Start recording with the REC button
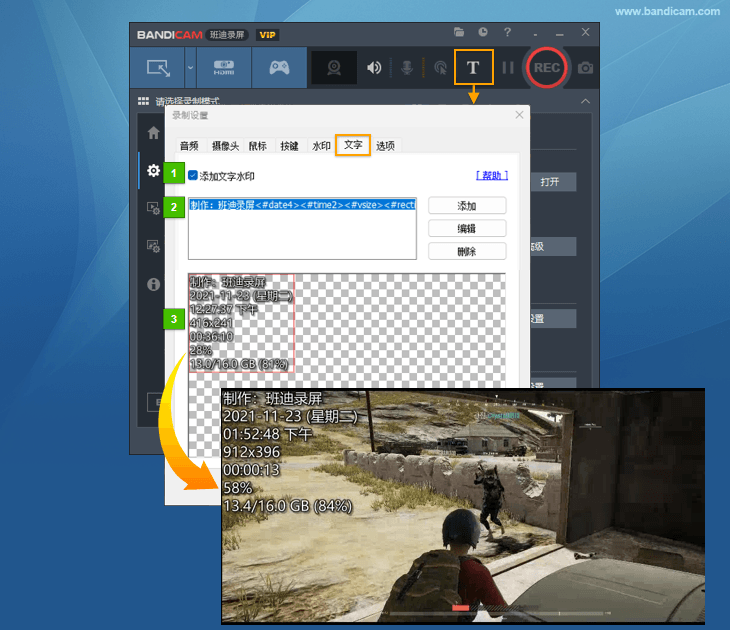This screenshot has height=630, width=730. click(x=547, y=68)
